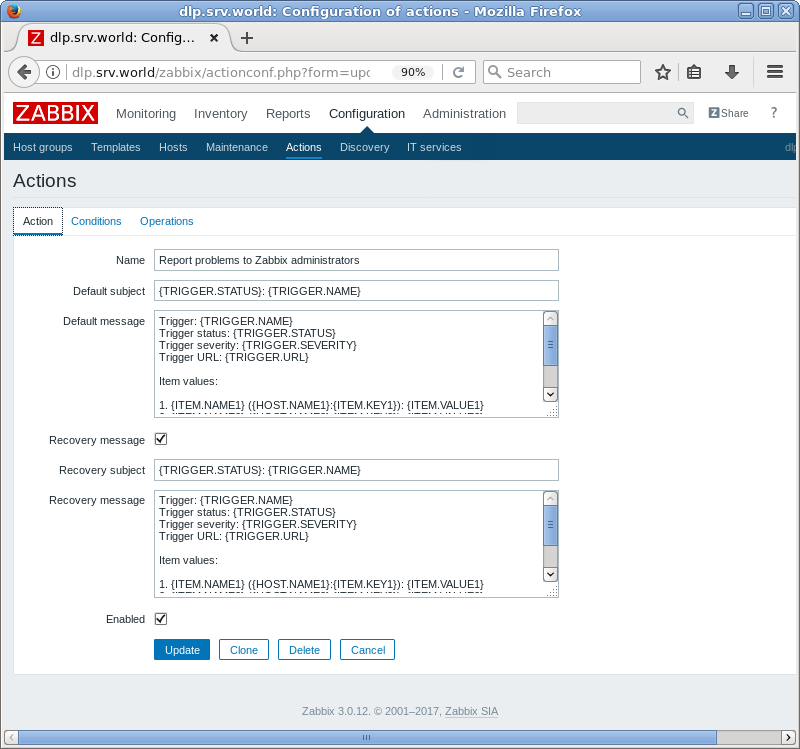The image size is (800, 749).
Task: Switch to the Operations tab
Action: pyautogui.click(x=167, y=221)
